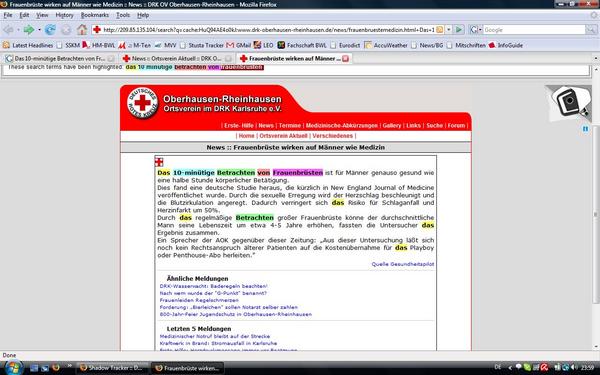Open the Mitschriften bookmark
This screenshot has width=600, height=375.
coord(466,45)
